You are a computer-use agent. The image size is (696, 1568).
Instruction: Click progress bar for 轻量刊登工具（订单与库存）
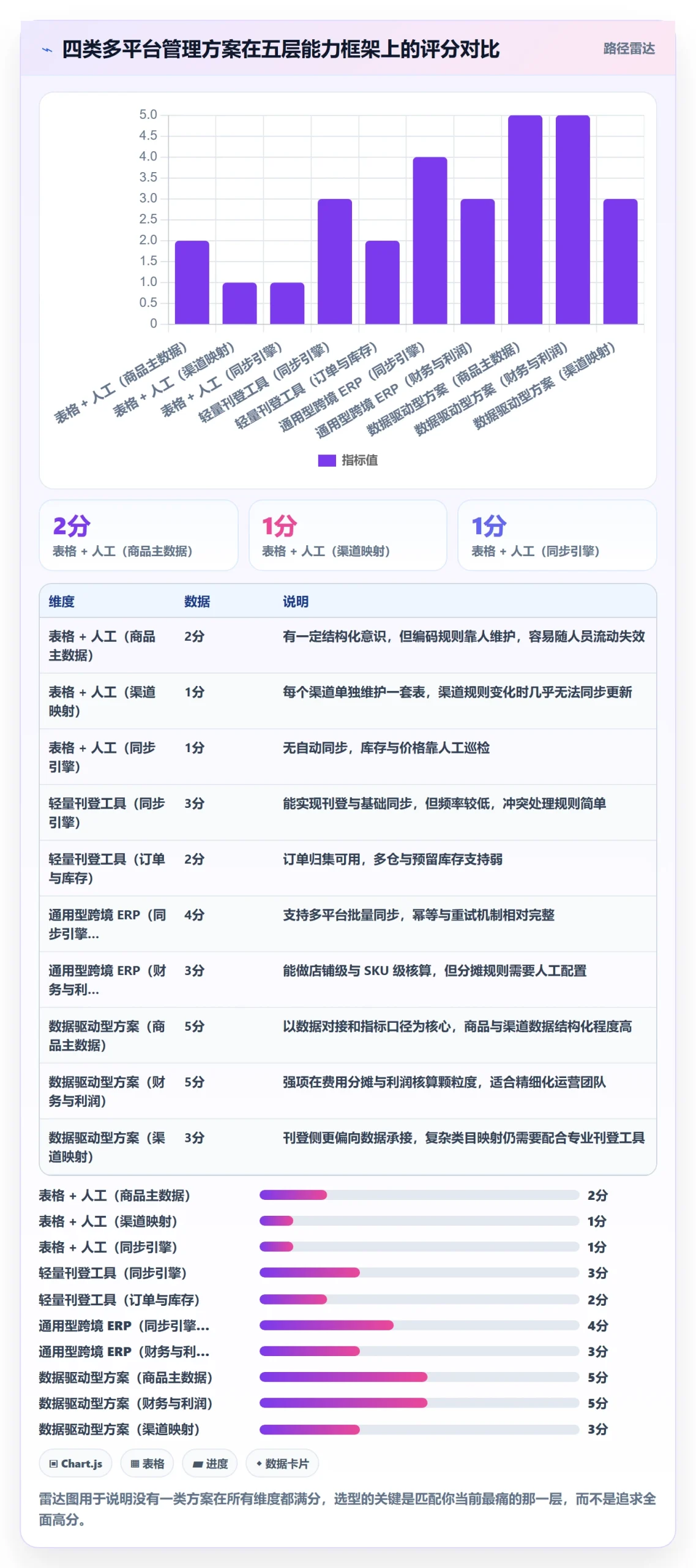[419, 1299]
